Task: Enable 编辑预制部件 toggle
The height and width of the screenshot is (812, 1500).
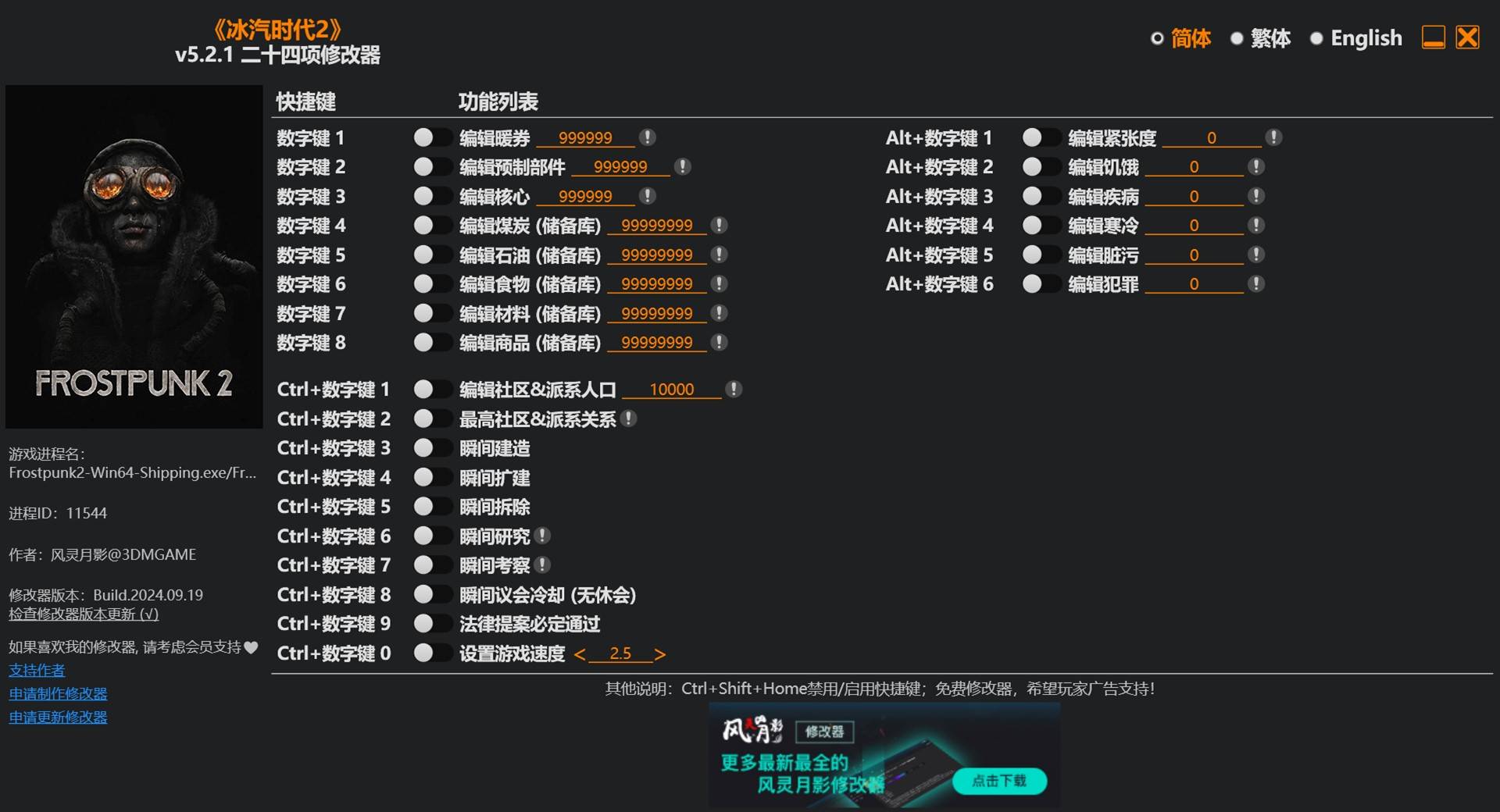Action: (x=432, y=166)
